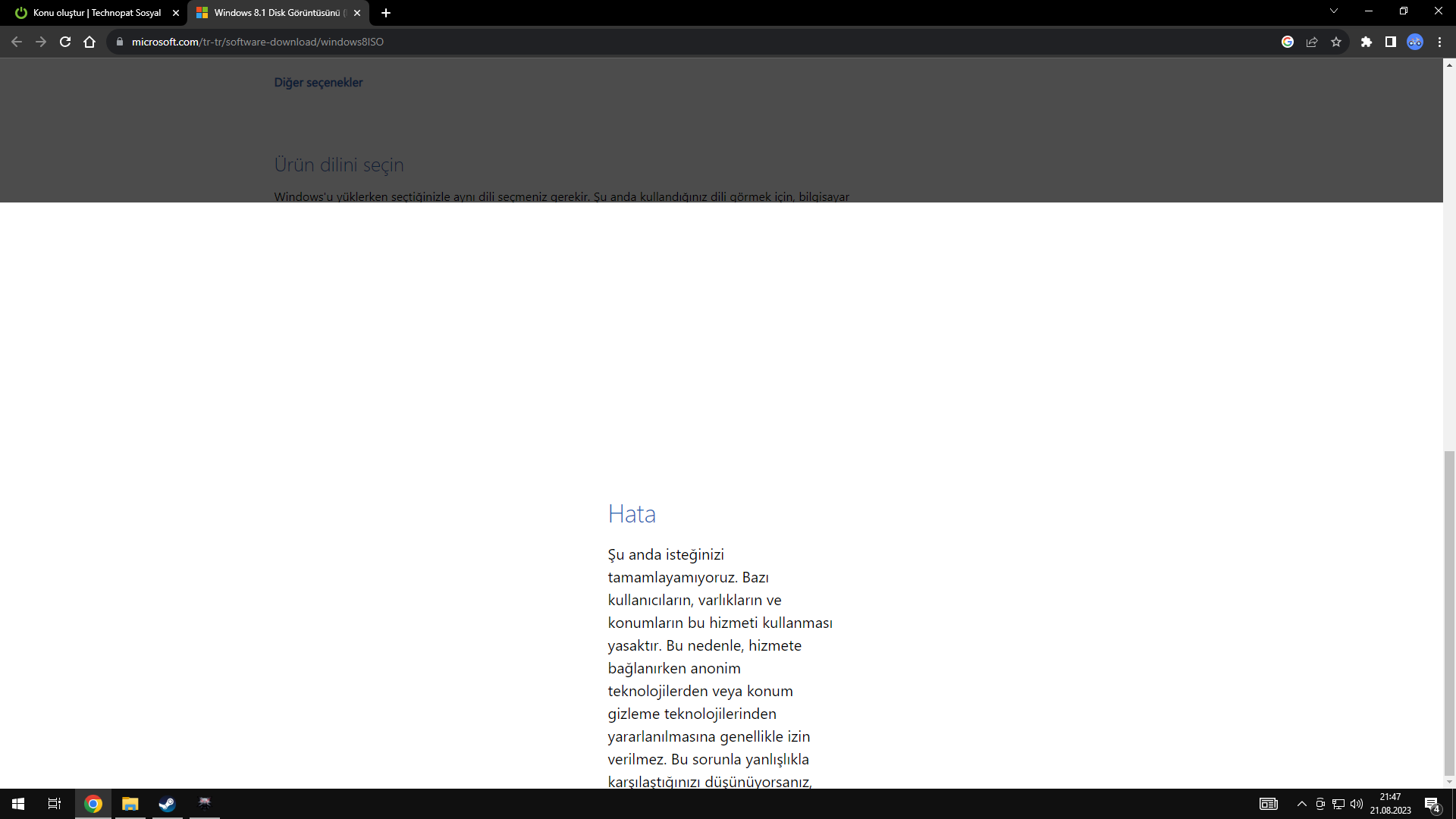Click the page vertical scrollbar thumb
The image size is (1456, 819).
1449,614
